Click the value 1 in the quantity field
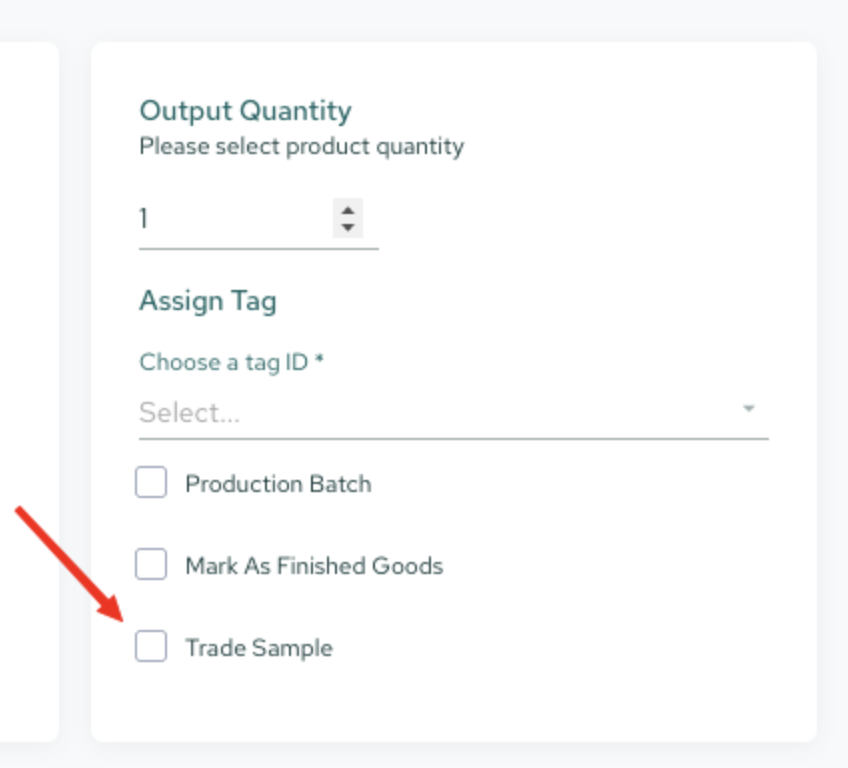This screenshot has width=848, height=768. pos(143,219)
